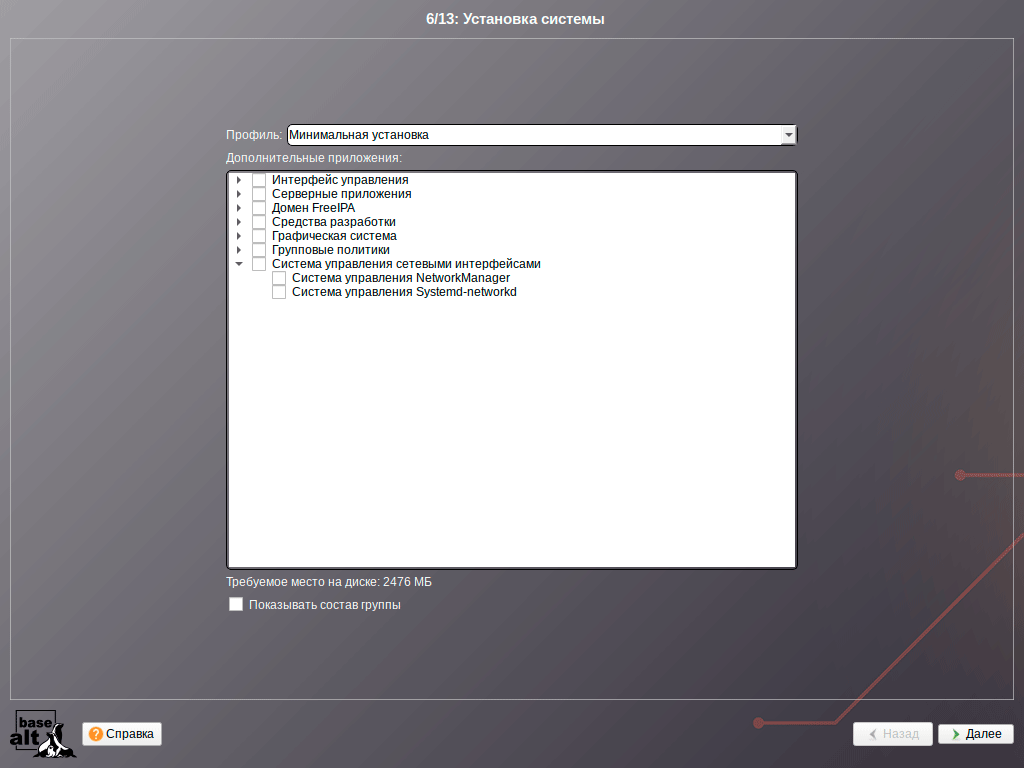Tick the Групповые политики checkbox
The width and height of the screenshot is (1024, 768).
coord(259,250)
